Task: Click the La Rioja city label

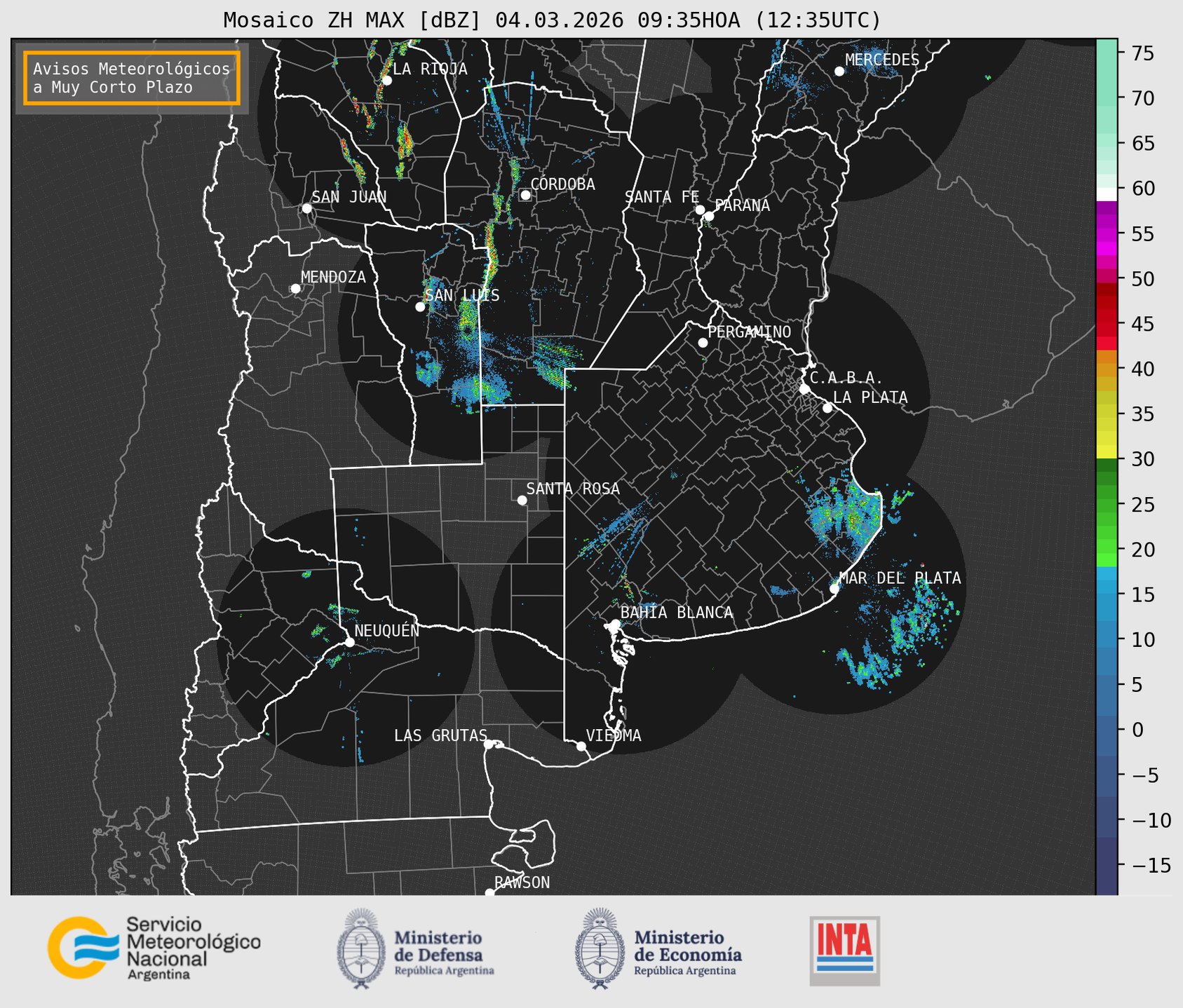Action: 429,69
